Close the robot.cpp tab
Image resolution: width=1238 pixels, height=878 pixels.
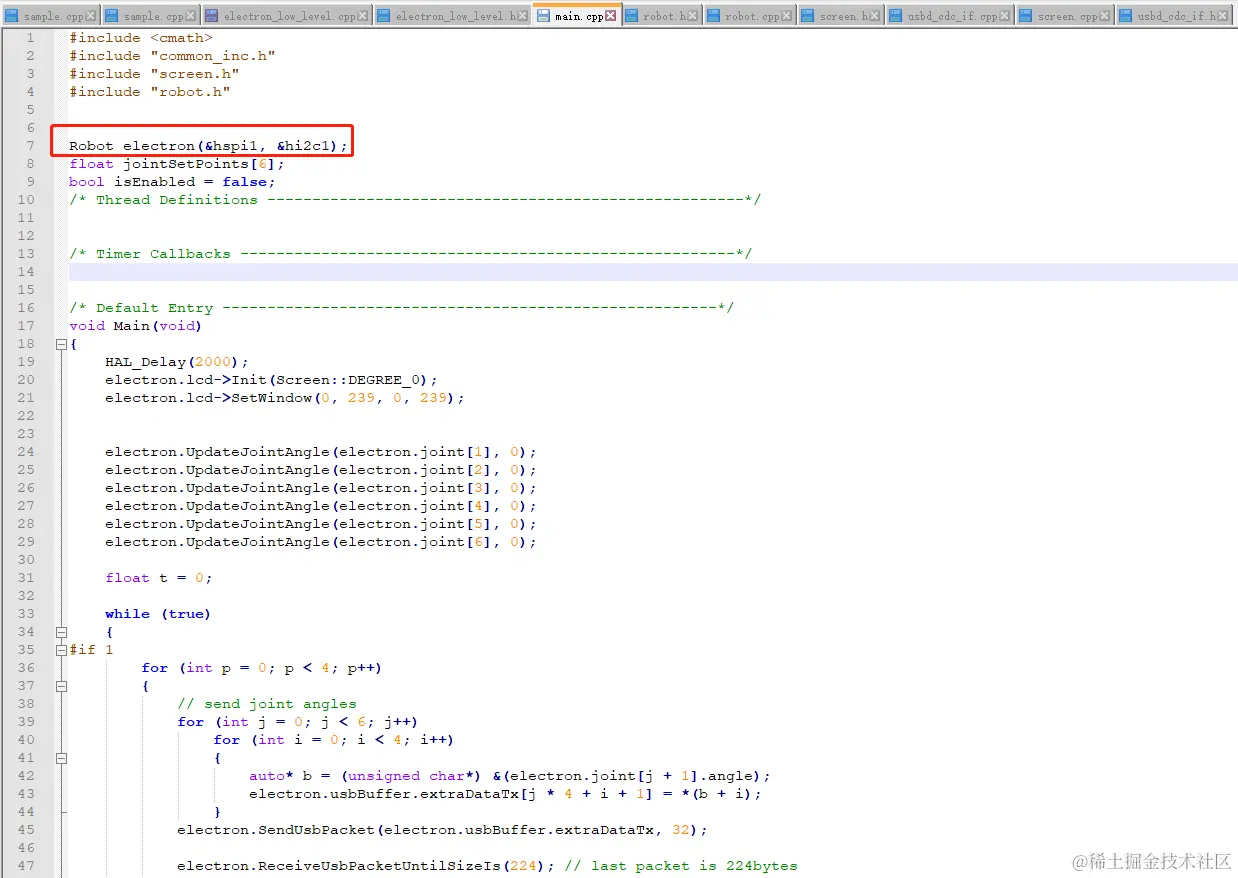(787, 16)
